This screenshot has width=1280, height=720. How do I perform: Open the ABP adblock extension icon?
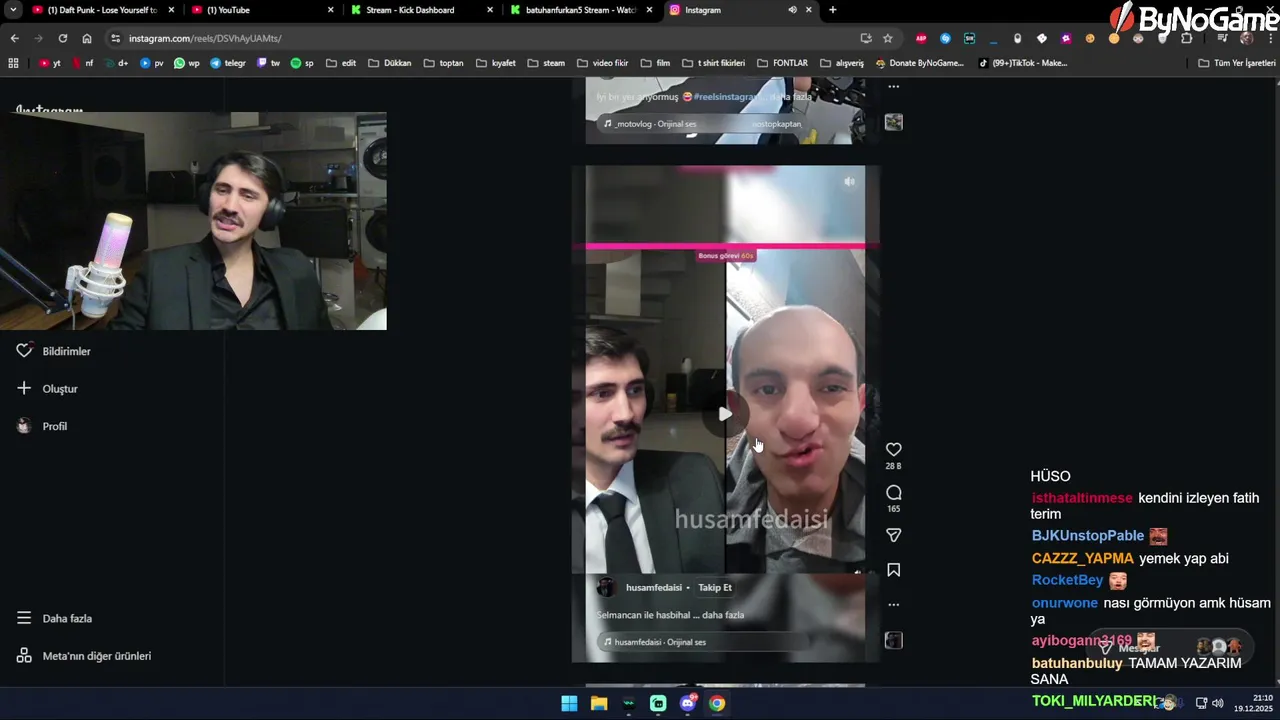click(x=921, y=38)
